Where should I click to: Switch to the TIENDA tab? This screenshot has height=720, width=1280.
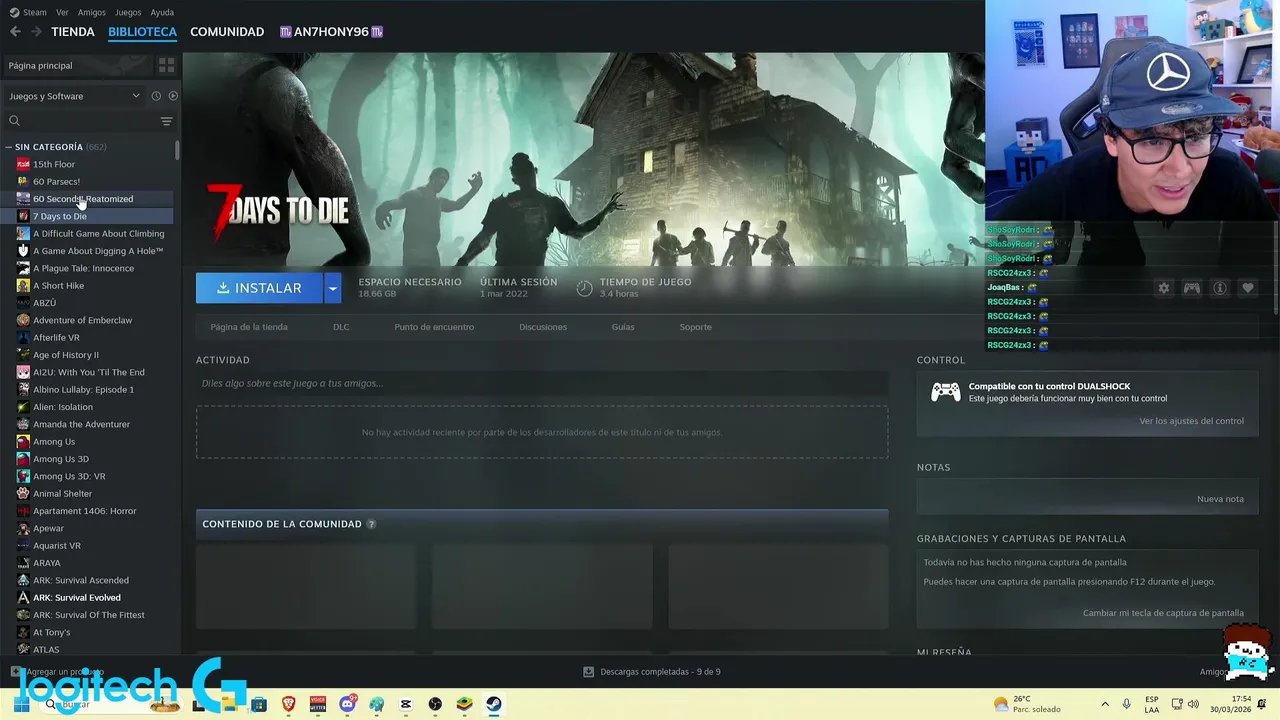point(73,32)
